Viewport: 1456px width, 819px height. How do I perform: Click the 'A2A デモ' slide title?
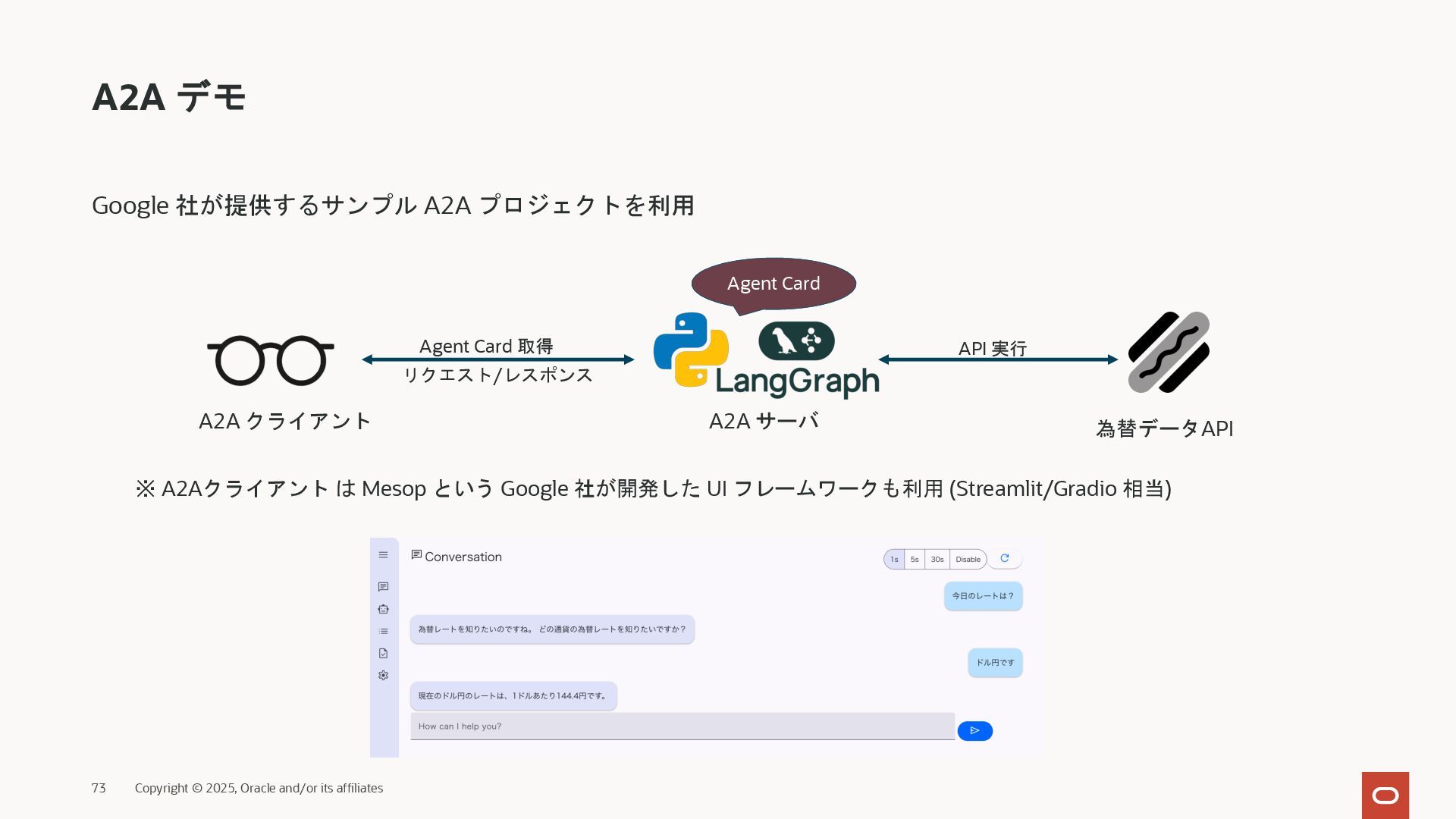tap(169, 97)
